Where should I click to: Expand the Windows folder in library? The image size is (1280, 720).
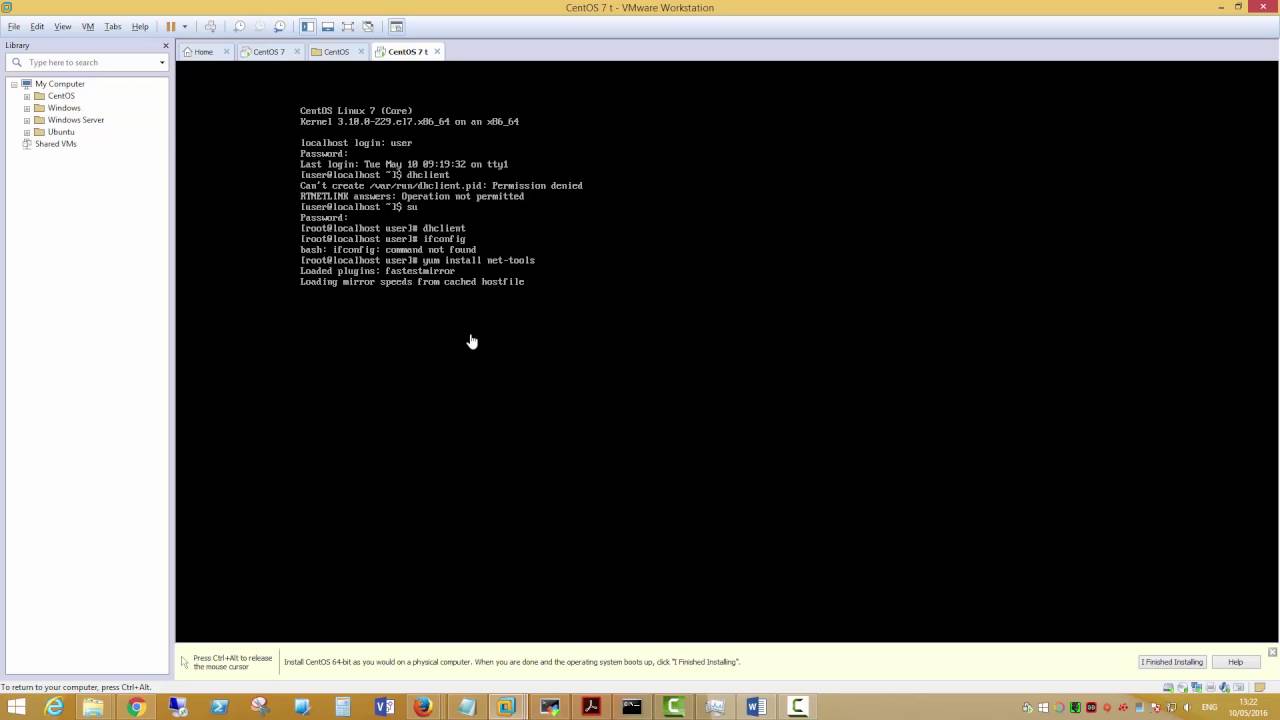(x=27, y=108)
